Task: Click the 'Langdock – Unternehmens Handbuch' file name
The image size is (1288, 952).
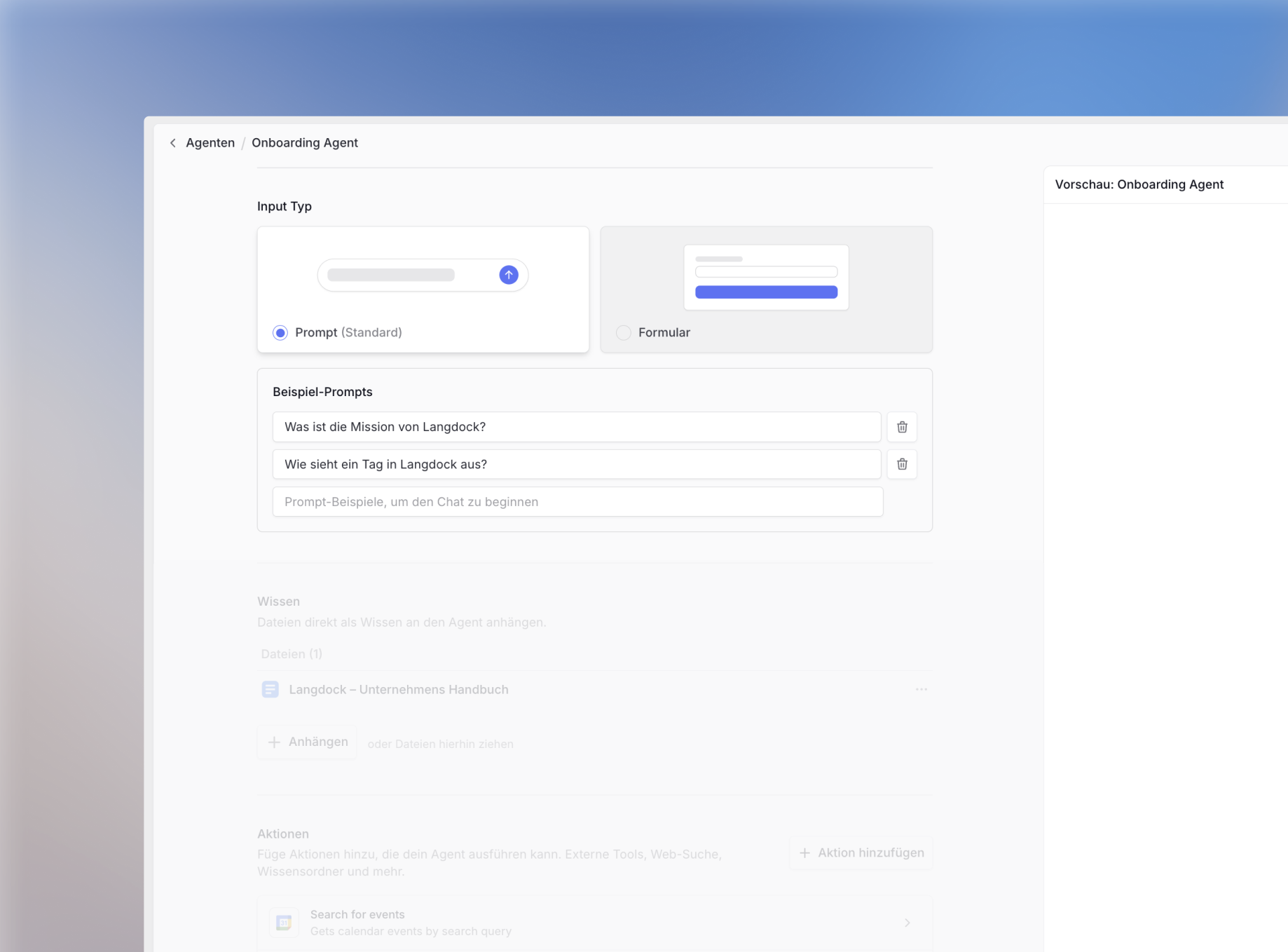Action: pos(399,690)
